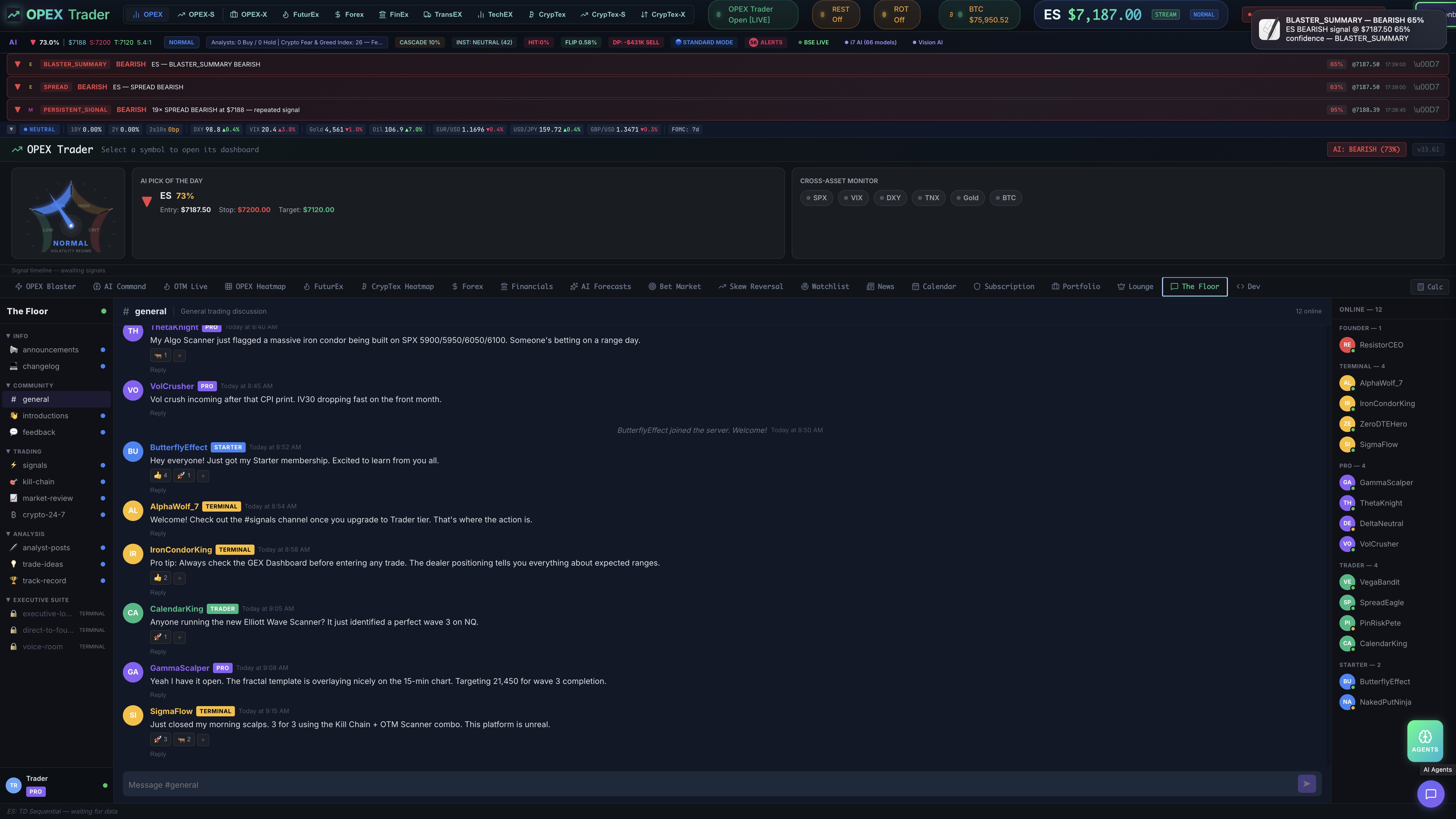Reply to GammaScalper's message
Image resolution: width=1456 pixels, height=819 pixels.
(158, 695)
